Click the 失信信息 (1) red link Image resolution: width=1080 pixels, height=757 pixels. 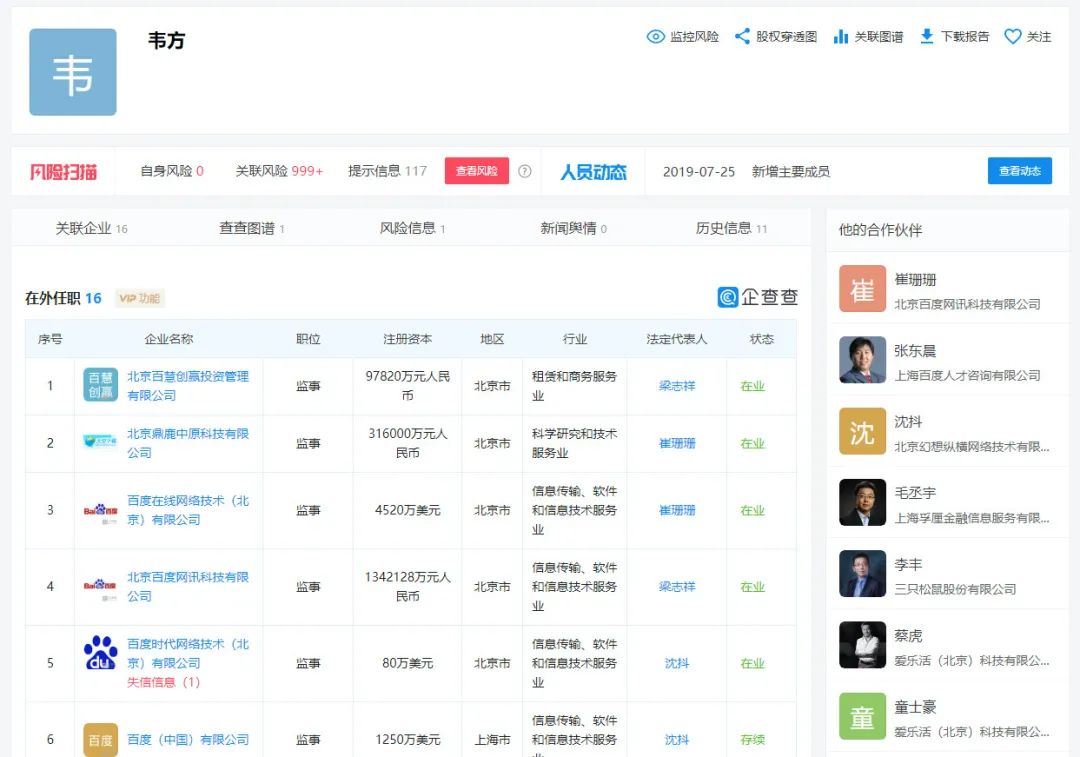click(163, 682)
